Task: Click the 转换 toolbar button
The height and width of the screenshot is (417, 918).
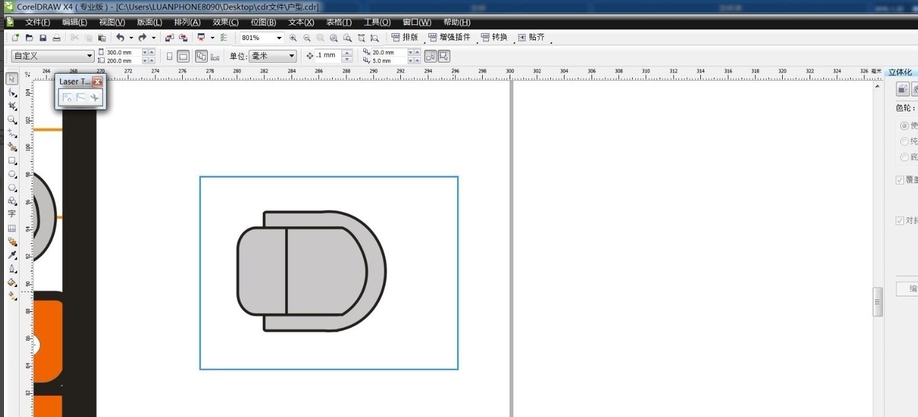Action: click(494, 38)
